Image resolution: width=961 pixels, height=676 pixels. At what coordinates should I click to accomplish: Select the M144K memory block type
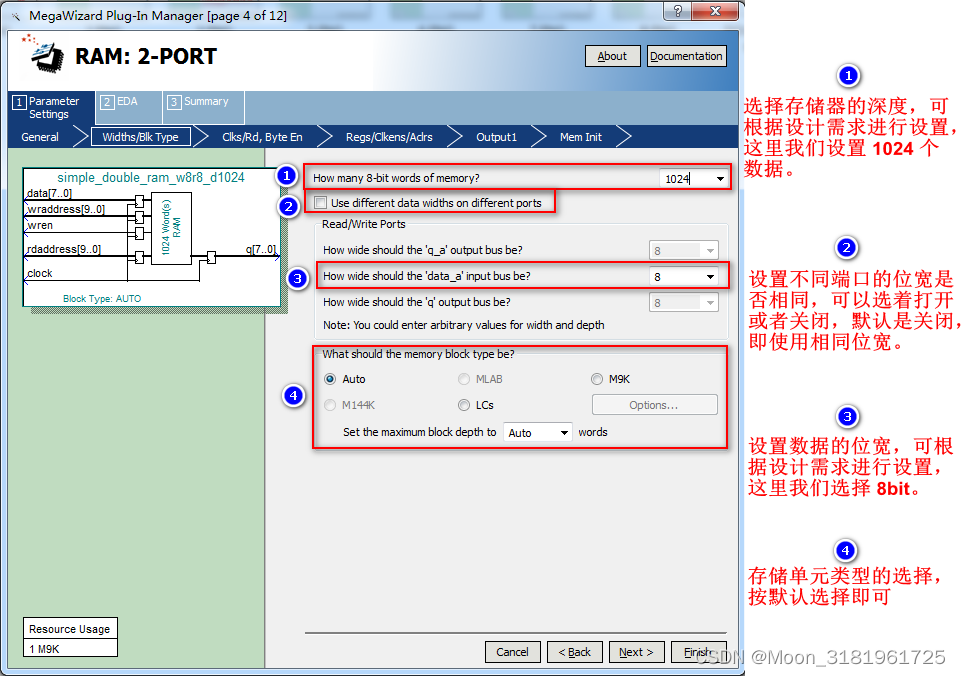[330, 404]
